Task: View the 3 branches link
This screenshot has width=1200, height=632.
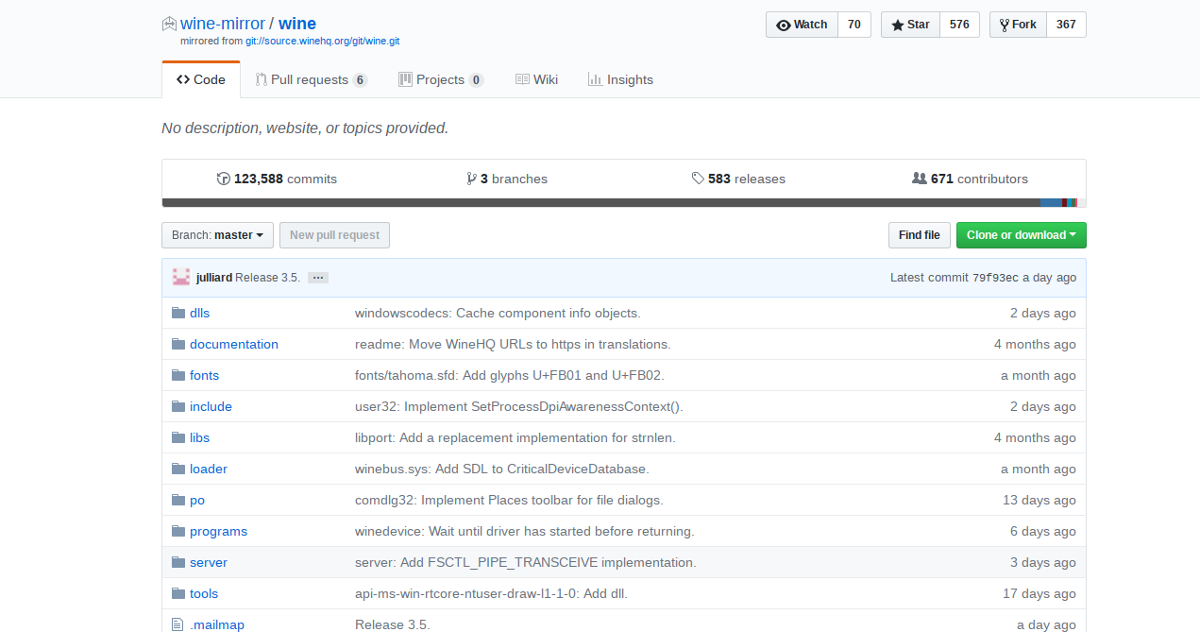Action: click(507, 179)
